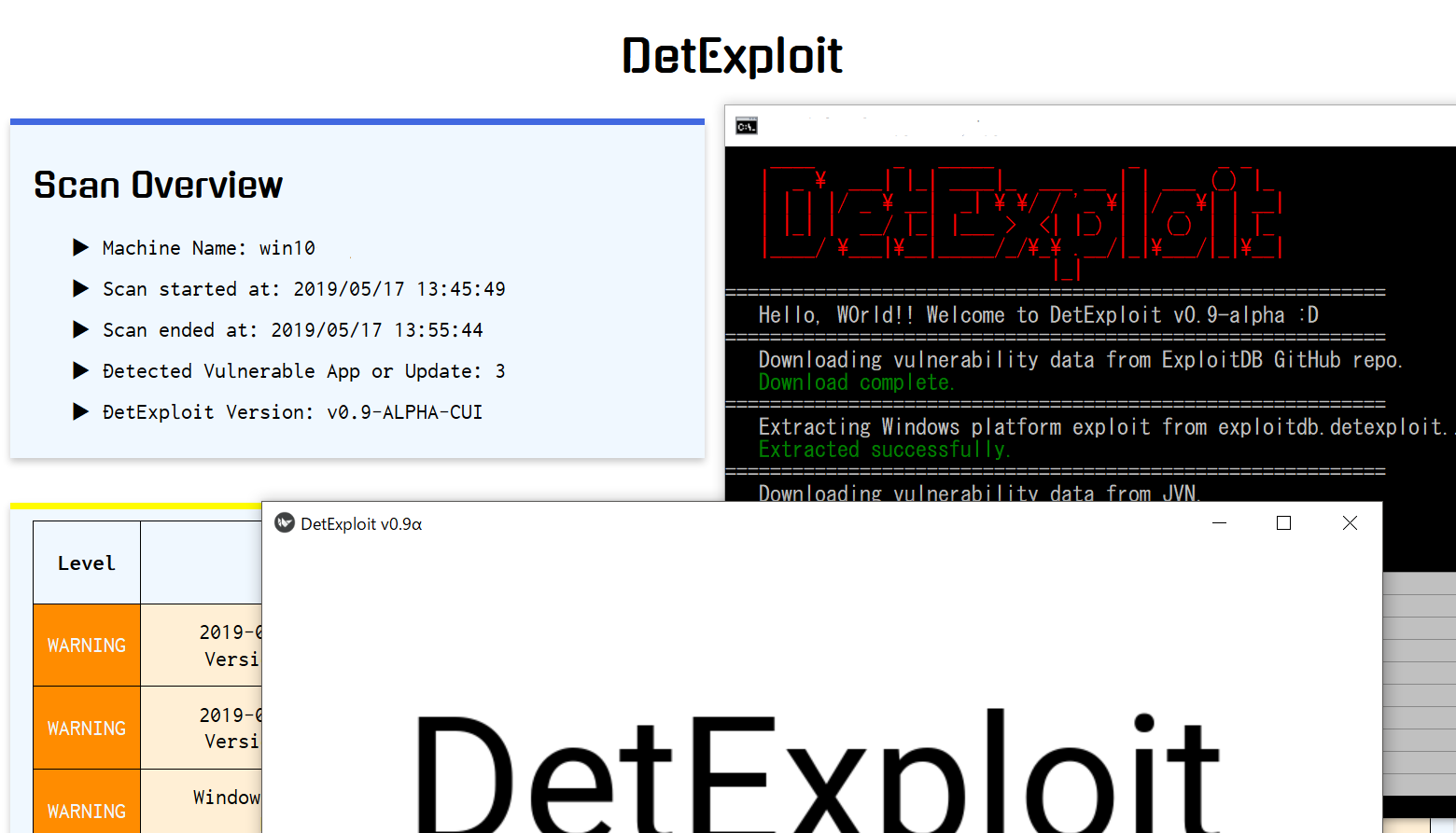Click the large DetExploit logo in front window

click(818, 770)
